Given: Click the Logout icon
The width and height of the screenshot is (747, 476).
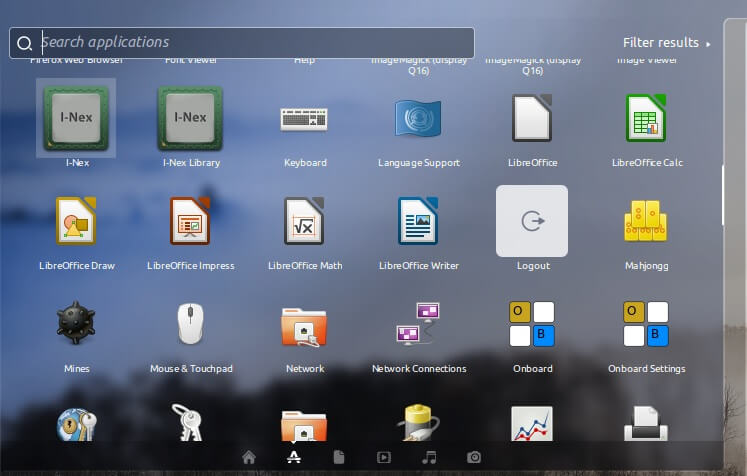Looking at the screenshot, I should 532,221.
